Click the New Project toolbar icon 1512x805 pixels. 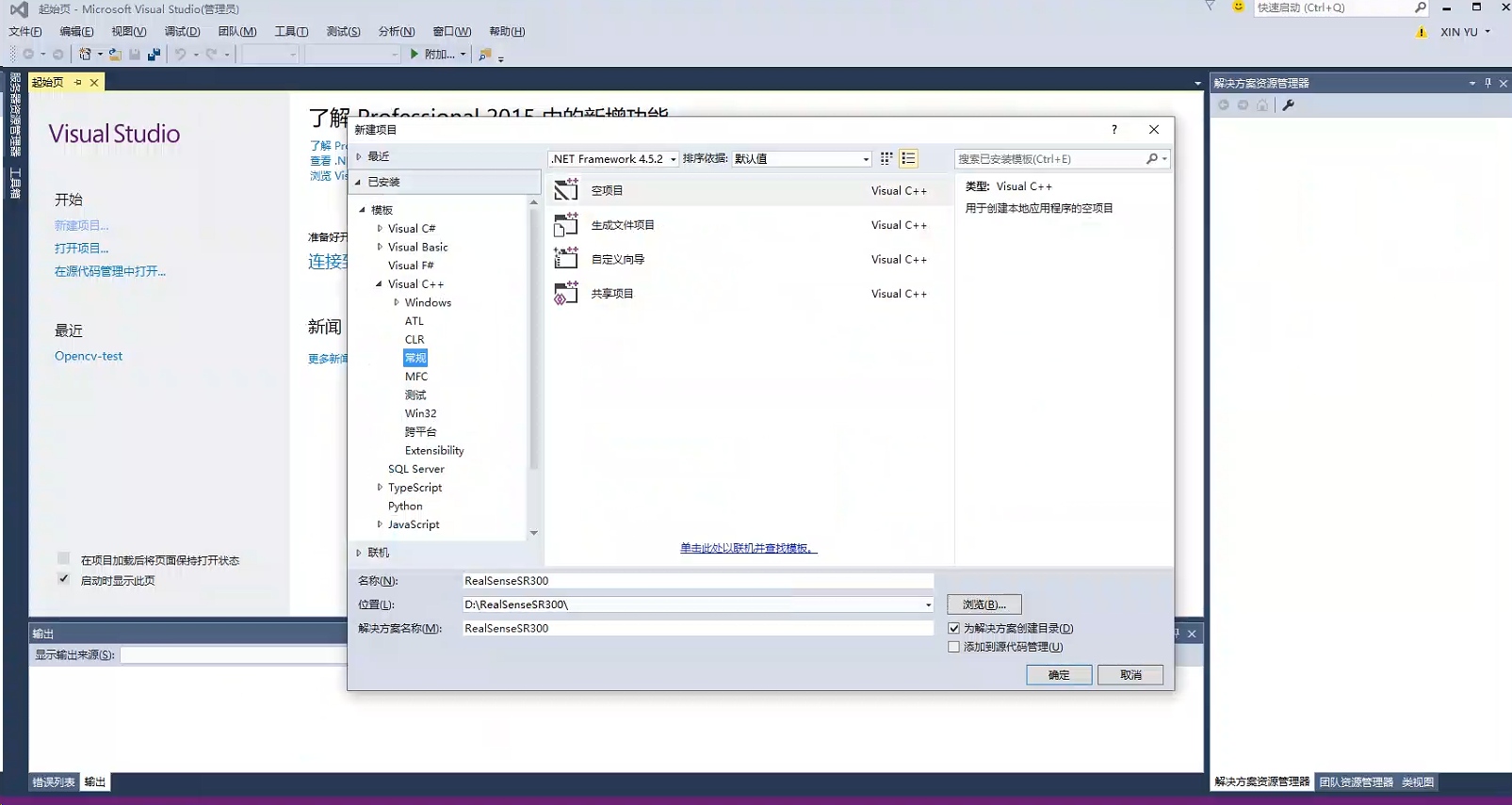[85, 55]
